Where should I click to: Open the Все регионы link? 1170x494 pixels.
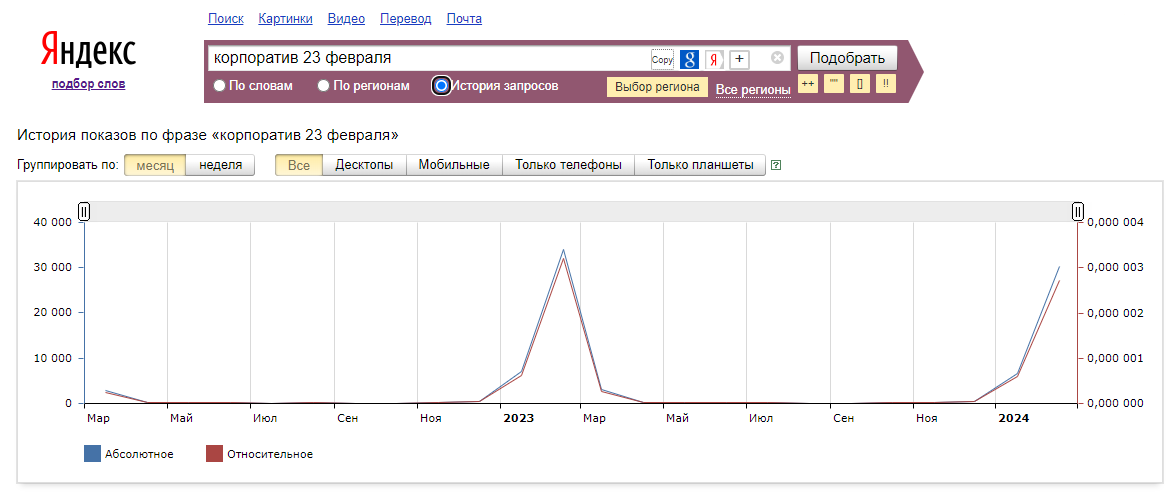753,90
